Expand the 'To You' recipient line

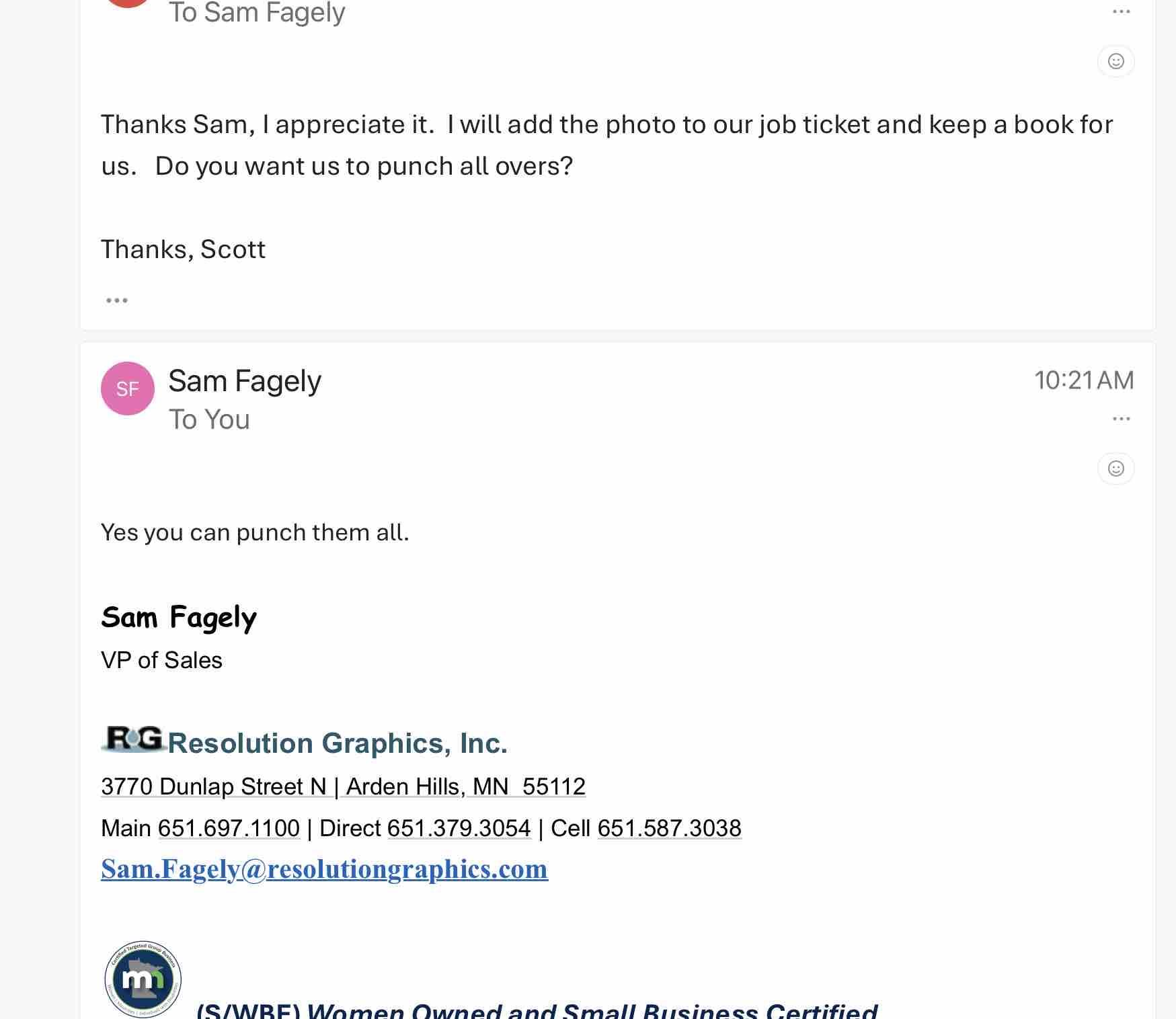tap(209, 419)
